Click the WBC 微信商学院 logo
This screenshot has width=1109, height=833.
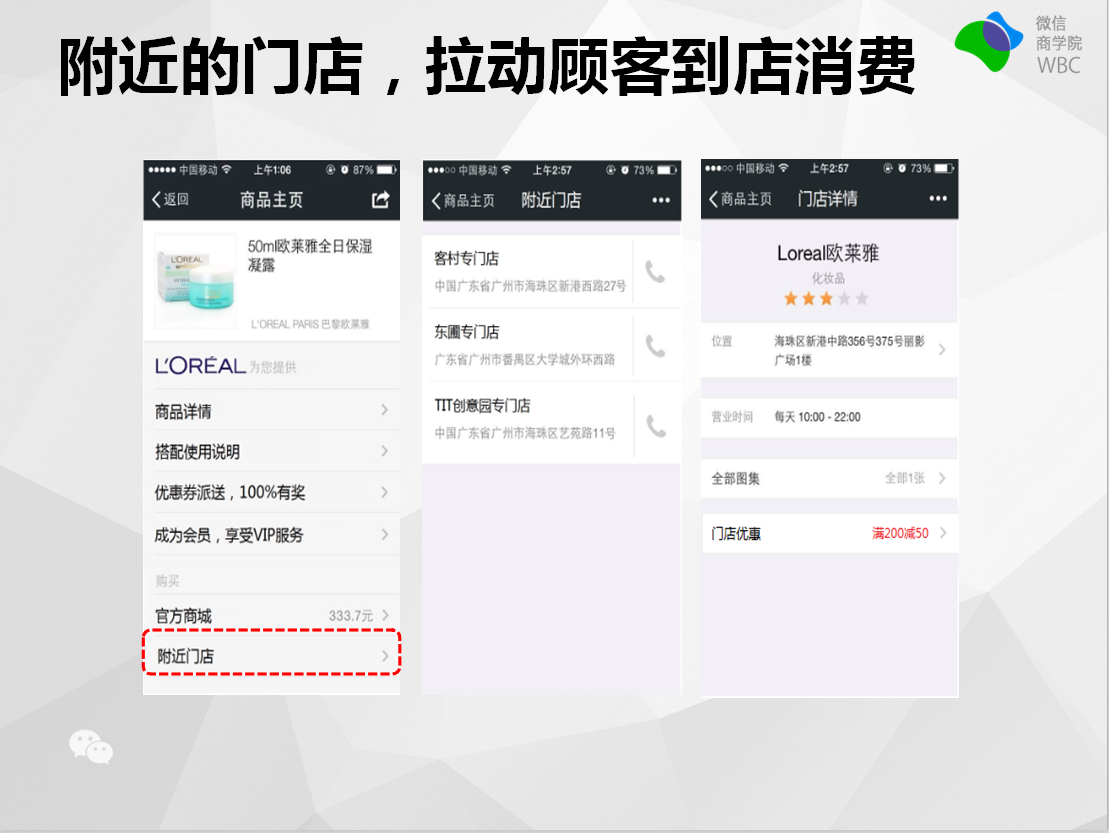point(1018,43)
